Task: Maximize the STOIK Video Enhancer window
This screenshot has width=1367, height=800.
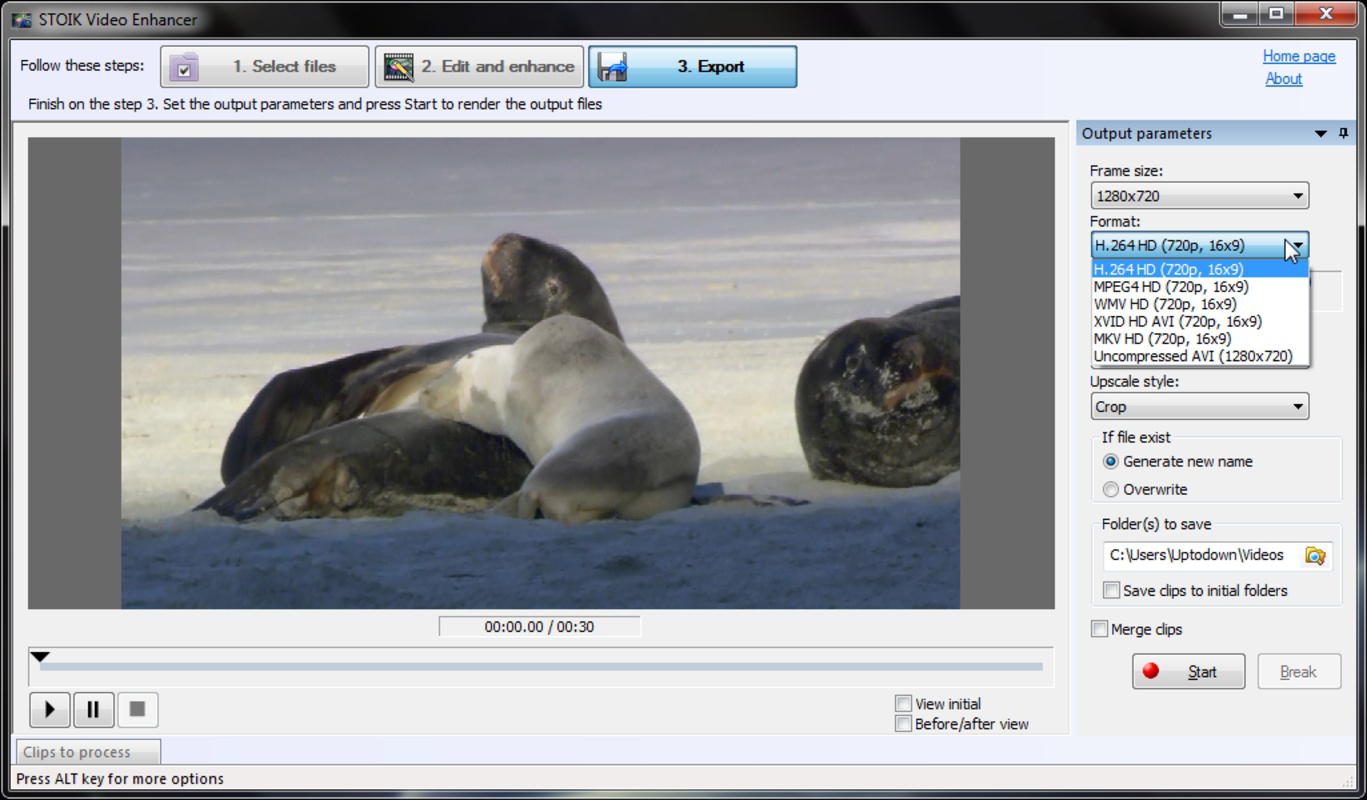Action: 1277,14
